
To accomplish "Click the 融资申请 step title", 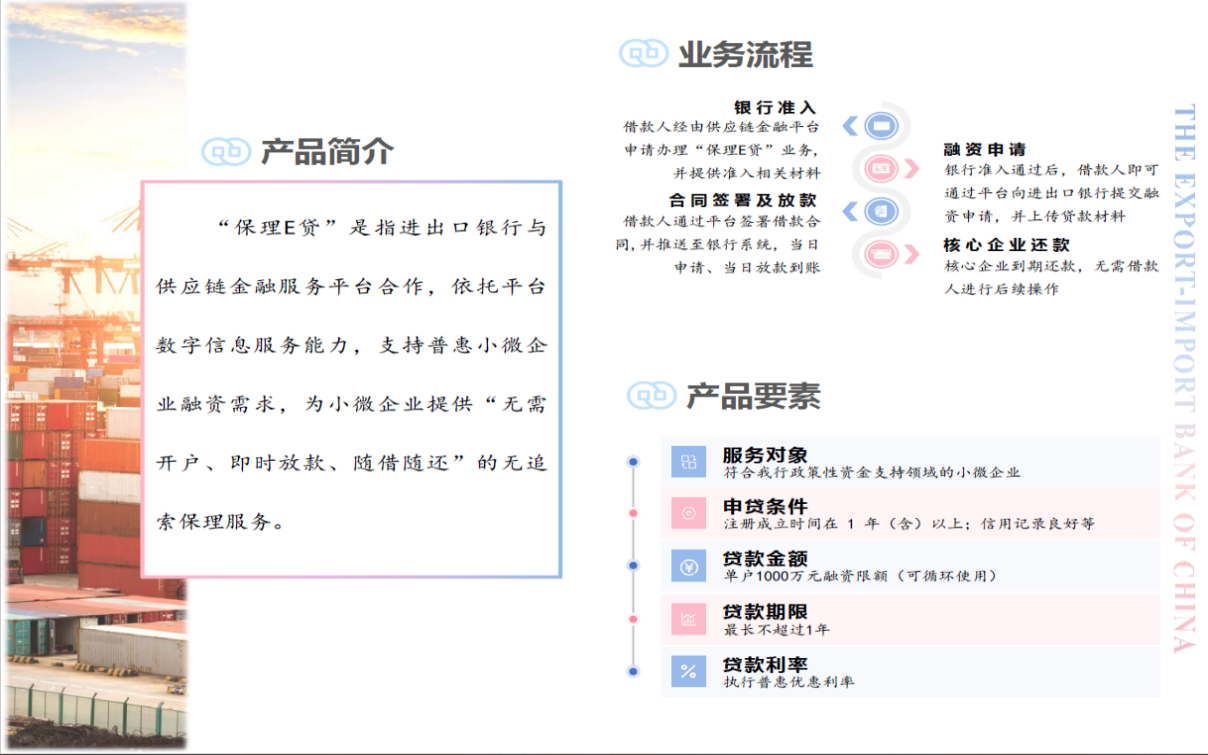I will 984,149.
